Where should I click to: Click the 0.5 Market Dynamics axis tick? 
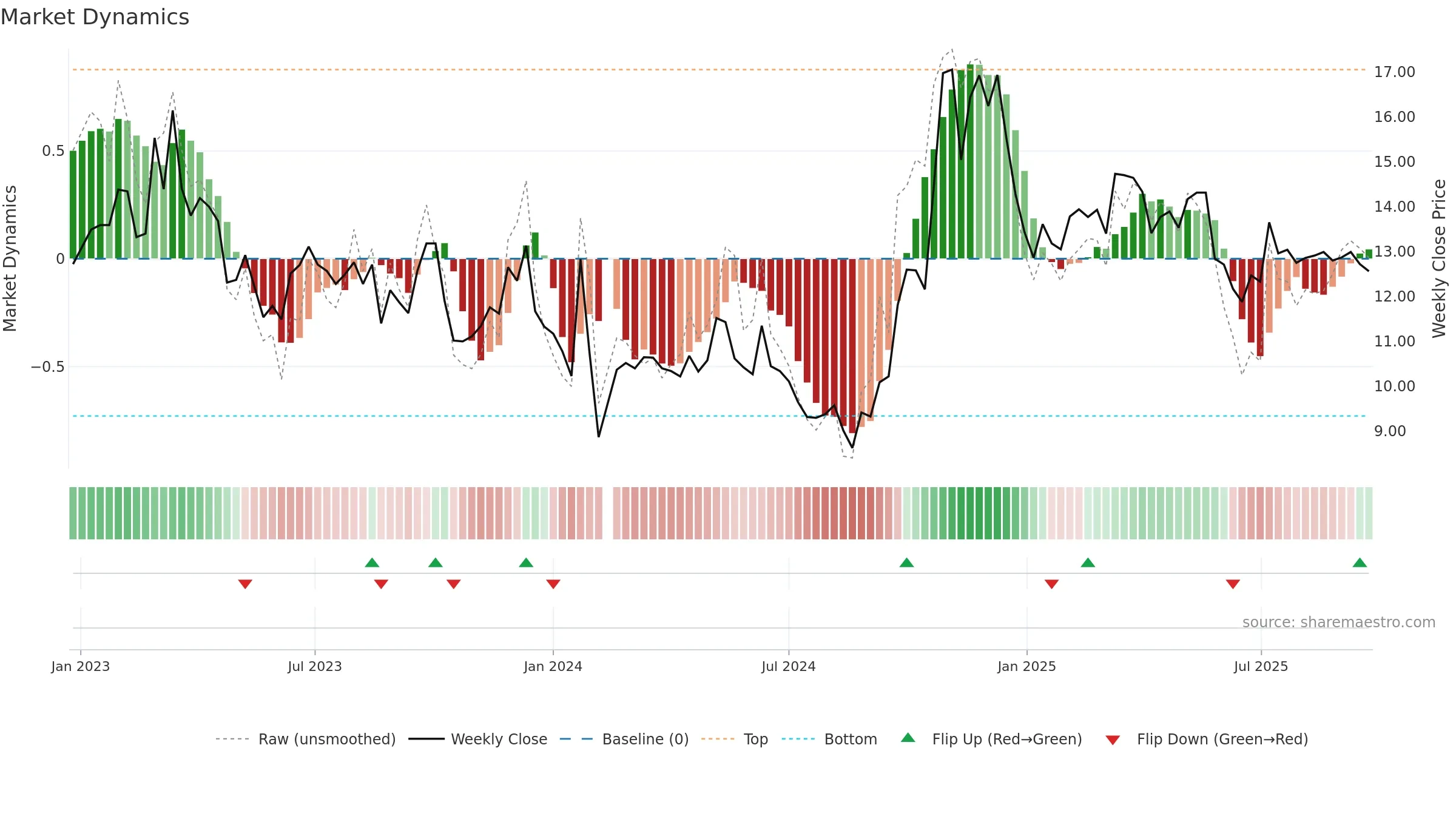[53, 150]
